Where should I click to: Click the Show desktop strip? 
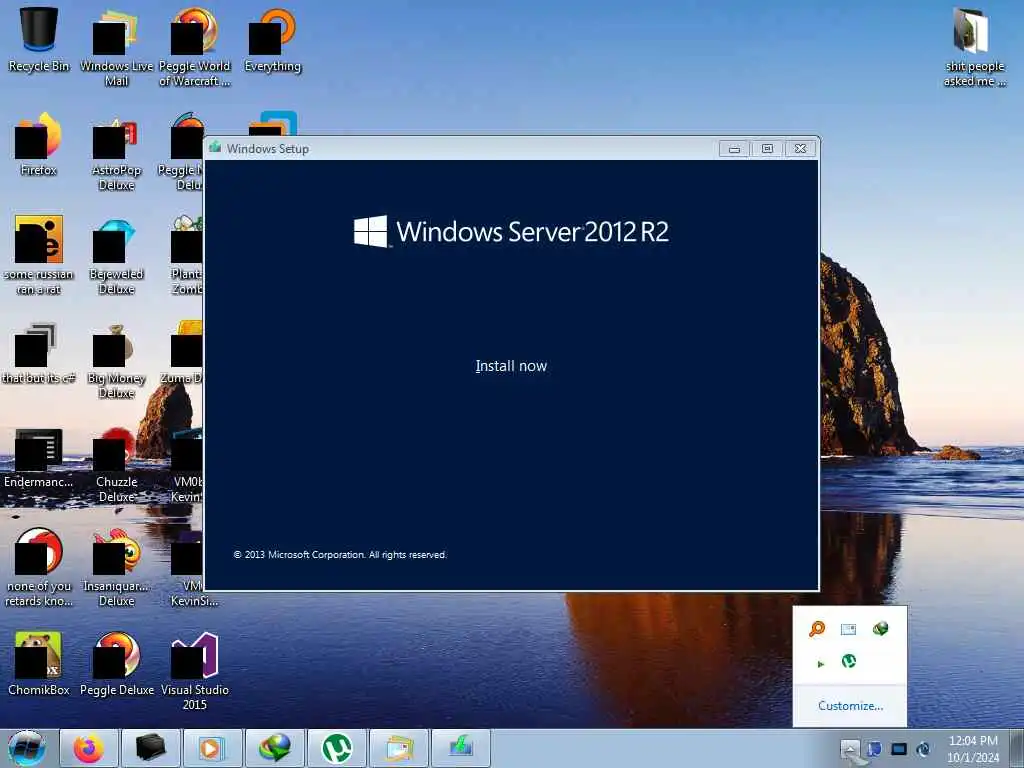click(1017, 749)
